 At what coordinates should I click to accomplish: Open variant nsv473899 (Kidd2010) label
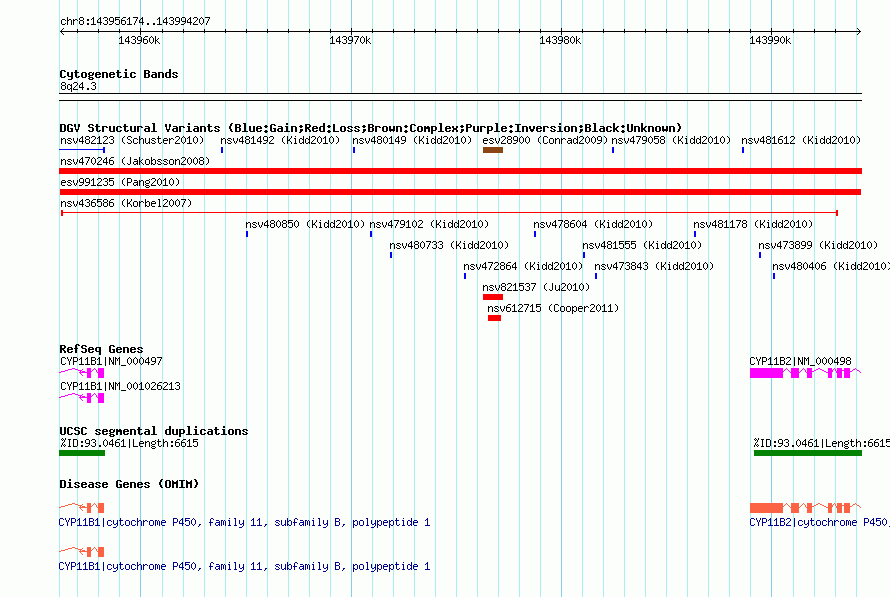pos(818,245)
